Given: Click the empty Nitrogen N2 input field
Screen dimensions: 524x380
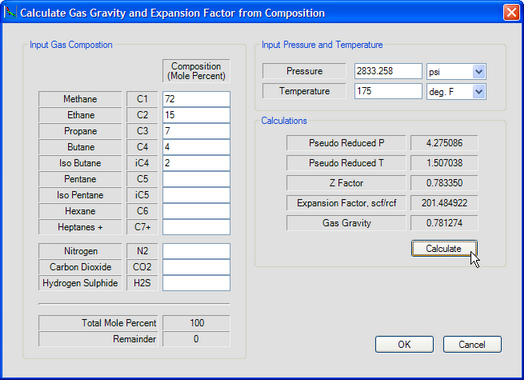Looking at the screenshot, I should pyautogui.click(x=196, y=251).
